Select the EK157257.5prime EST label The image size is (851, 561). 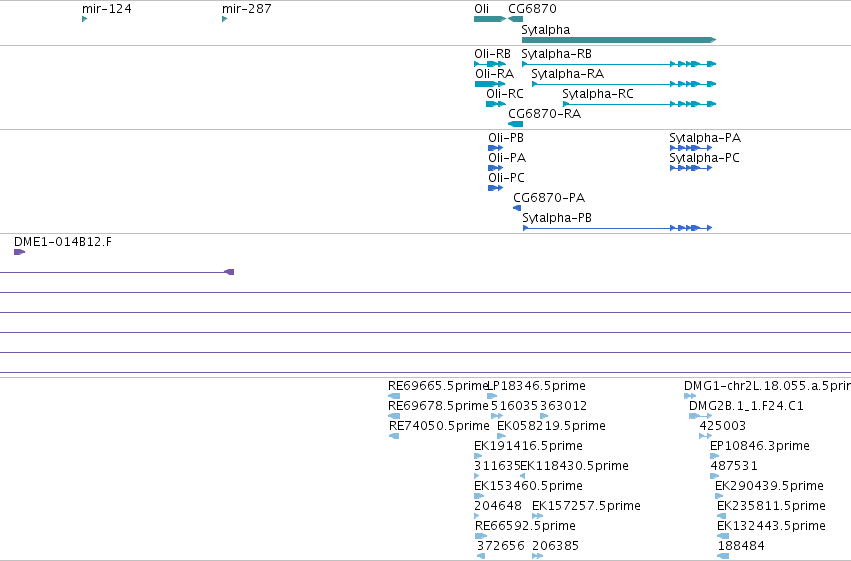tap(586, 506)
